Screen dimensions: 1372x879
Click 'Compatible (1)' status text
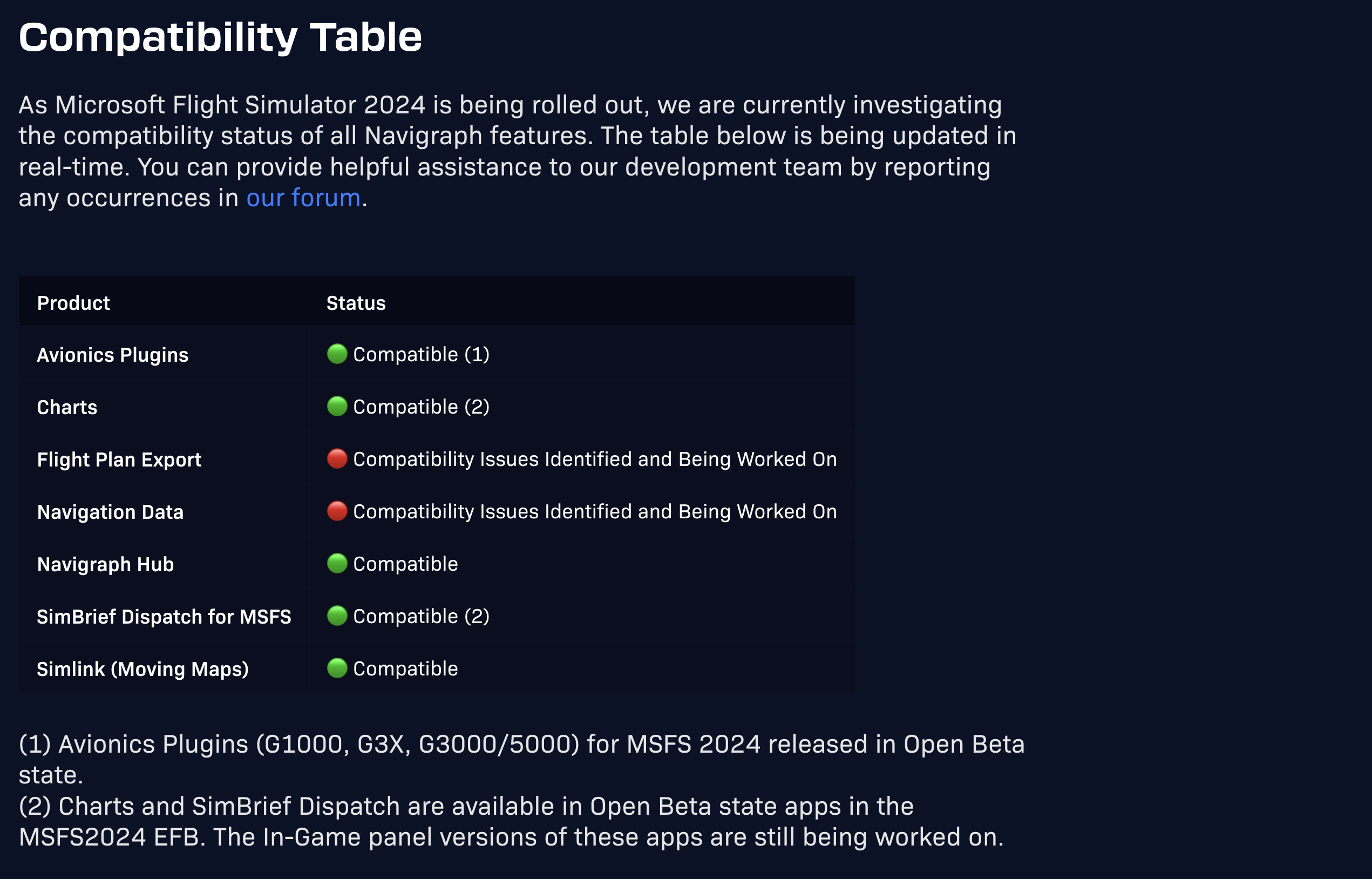(x=421, y=354)
